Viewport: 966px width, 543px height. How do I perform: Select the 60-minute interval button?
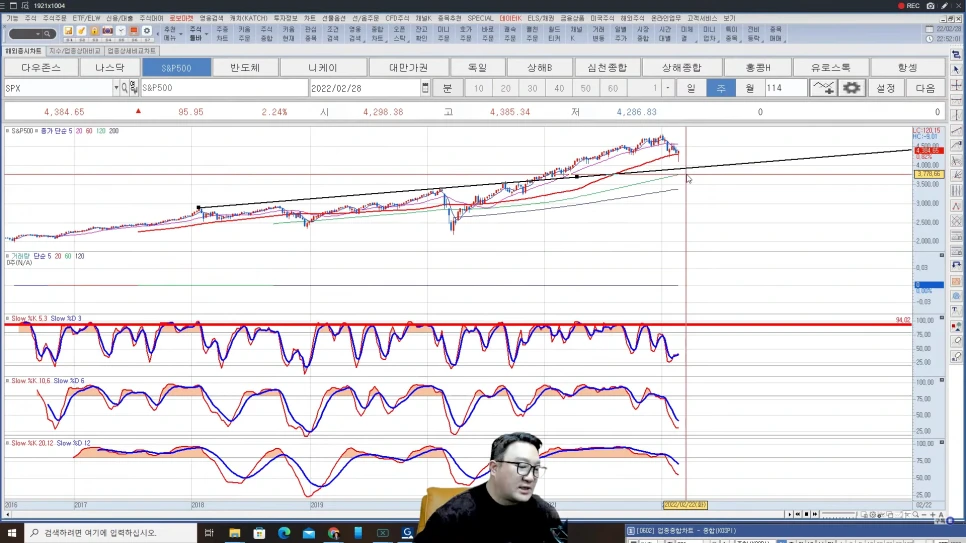612,88
